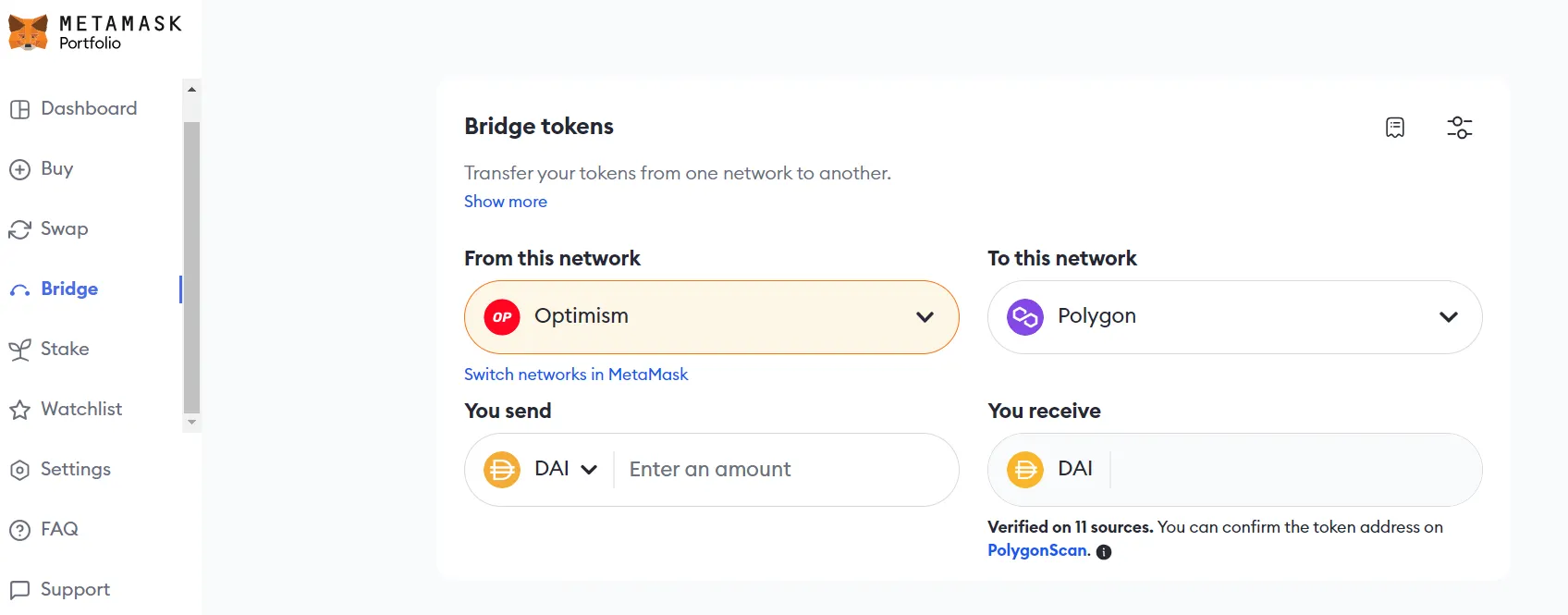Click the info icon beside PolygonScan
The width and height of the screenshot is (1568, 615).
tap(1104, 552)
